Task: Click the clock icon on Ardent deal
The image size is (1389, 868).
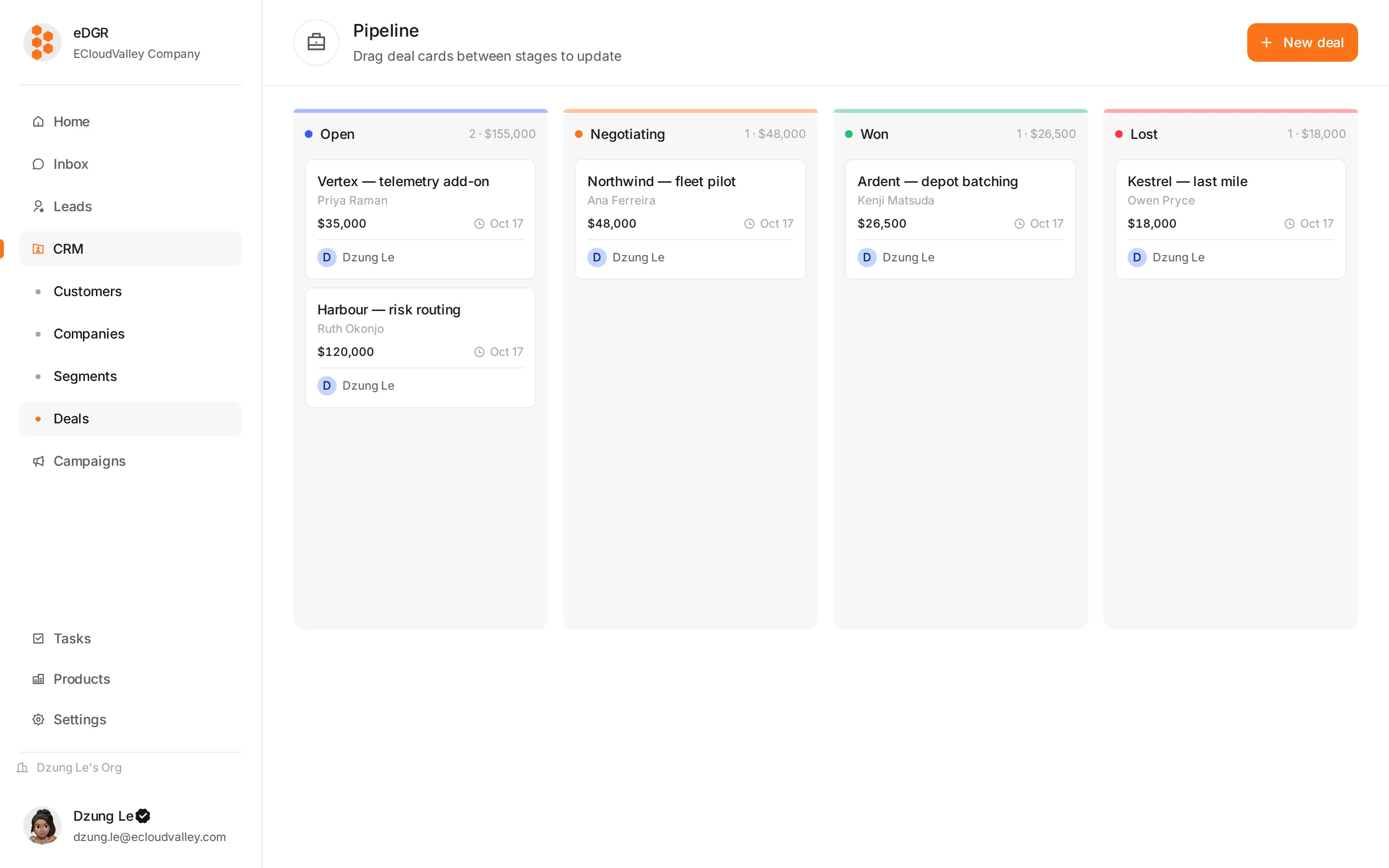Action: point(1020,224)
